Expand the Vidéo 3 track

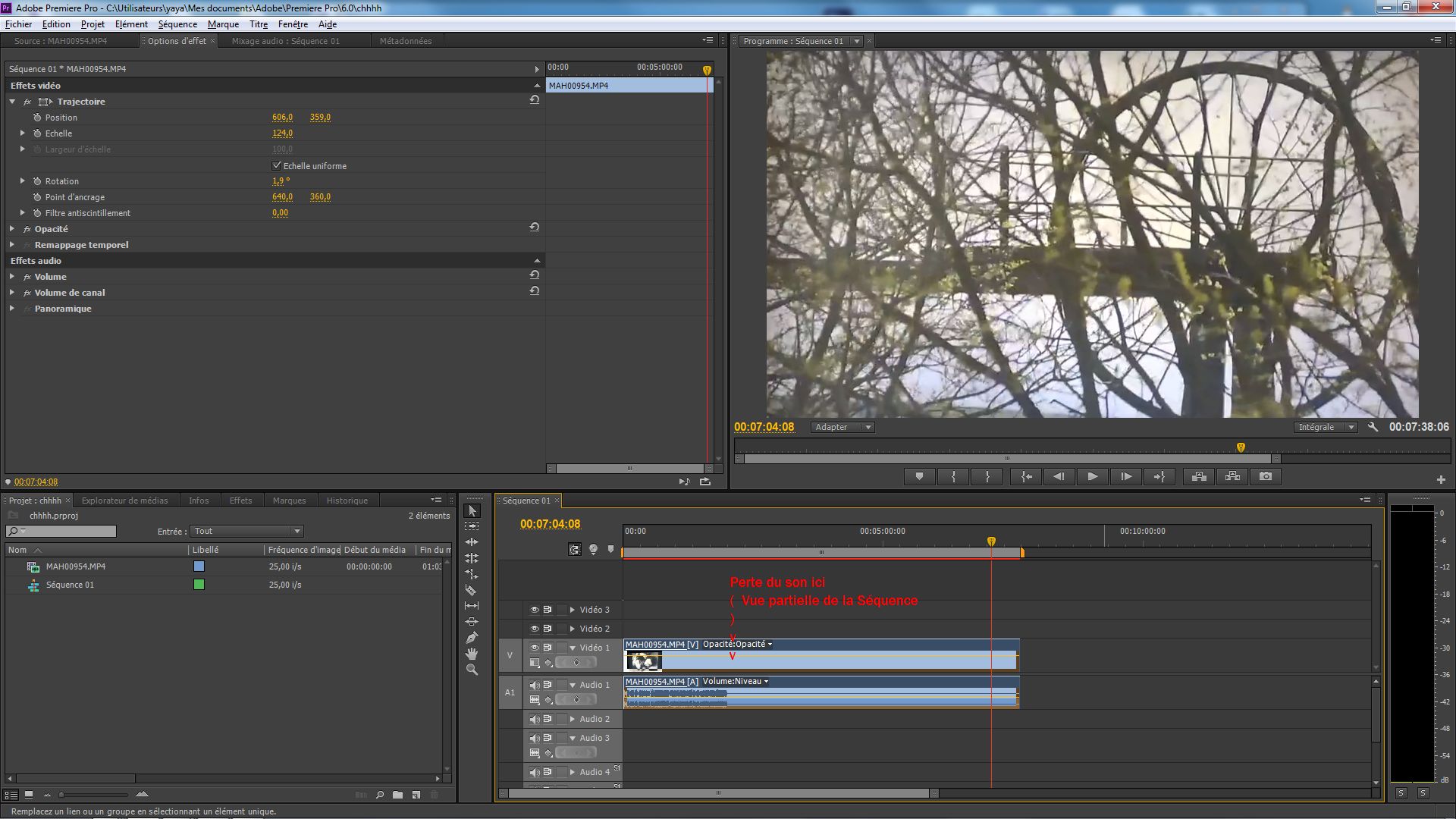(573, 610)
